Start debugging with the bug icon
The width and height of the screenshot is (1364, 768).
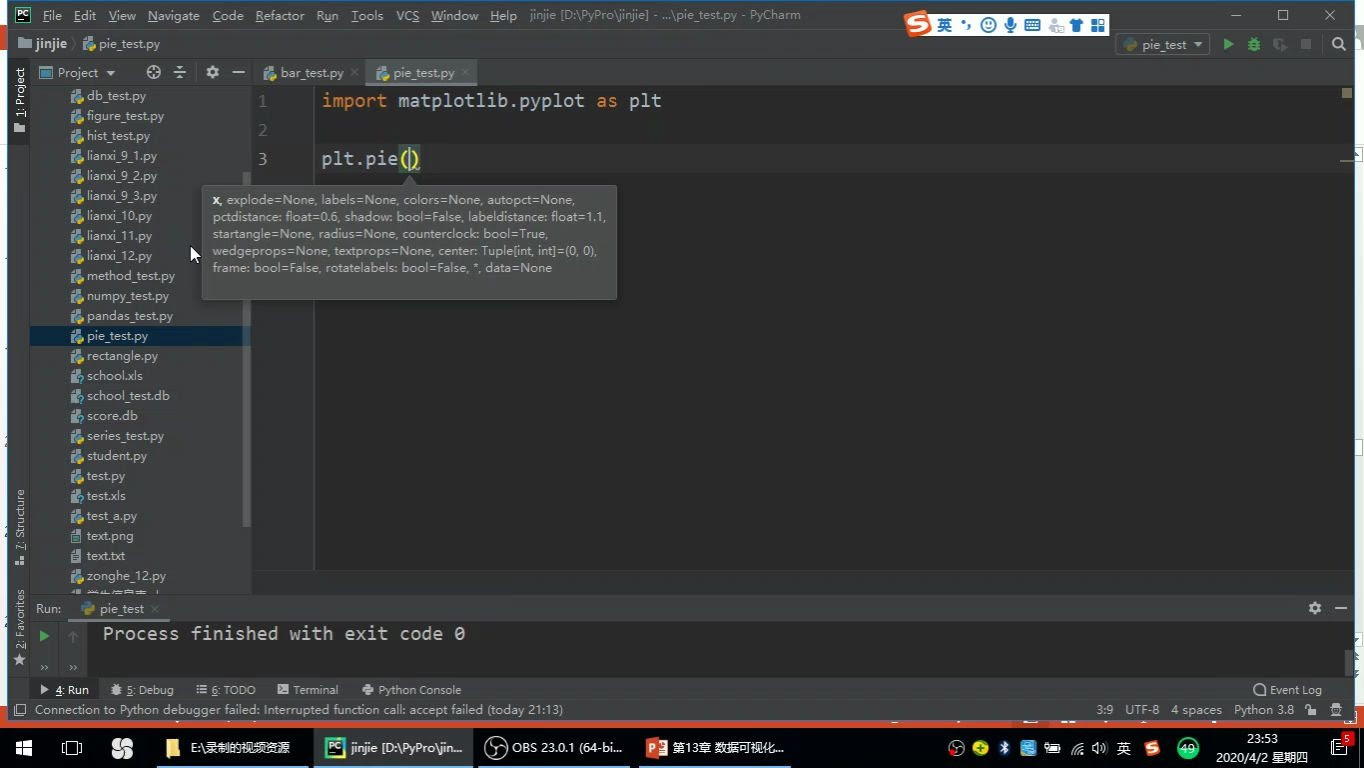(x=1254, y=44)
